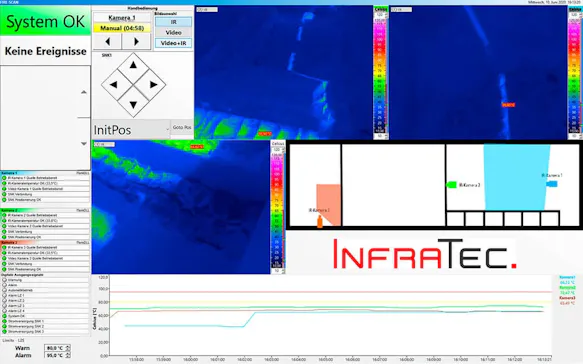Click into the Warn temperature field
This screenshot has height=364, width=583.
pos(54,348)
